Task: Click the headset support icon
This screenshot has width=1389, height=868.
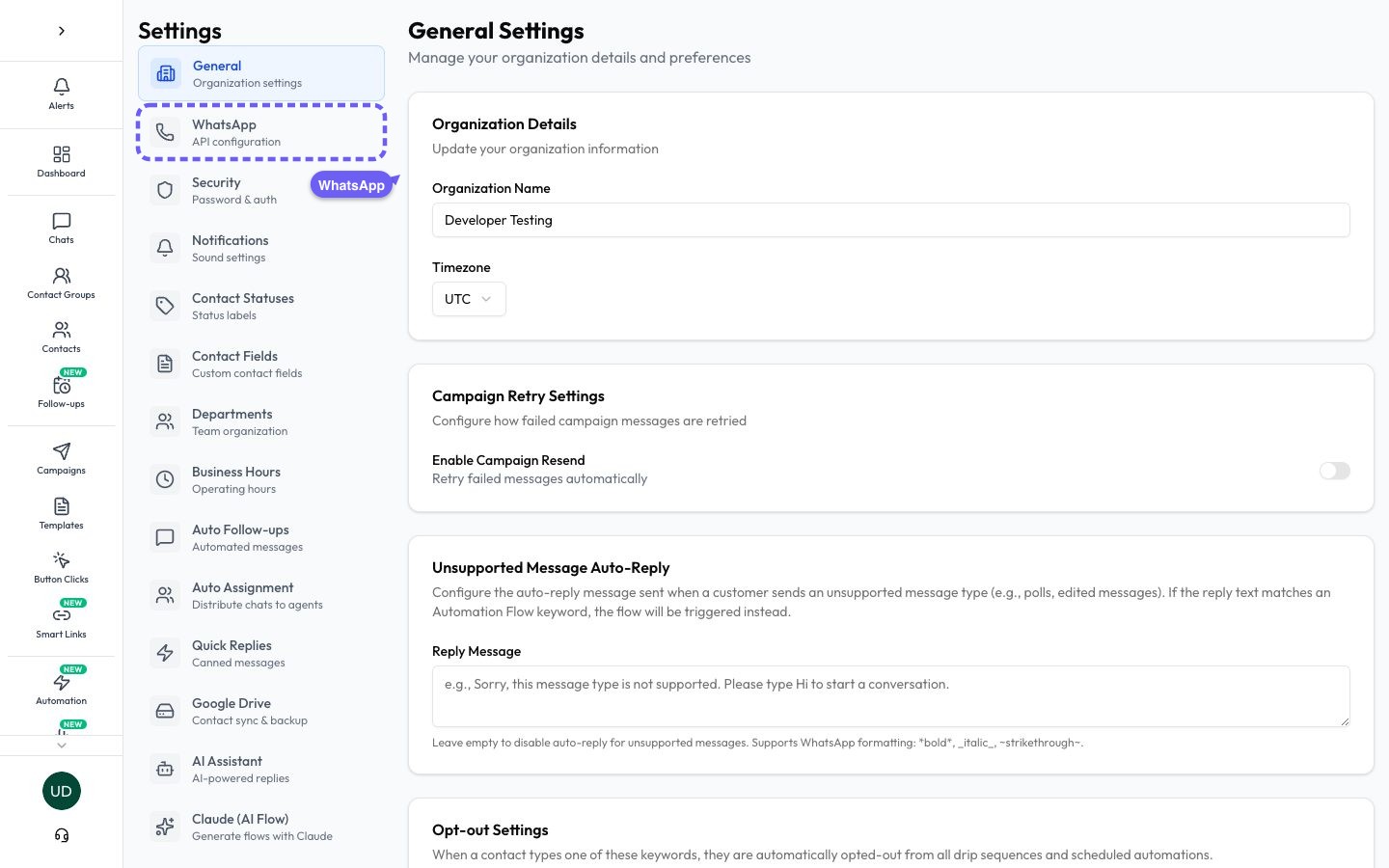Action: [x=61, y=835]
